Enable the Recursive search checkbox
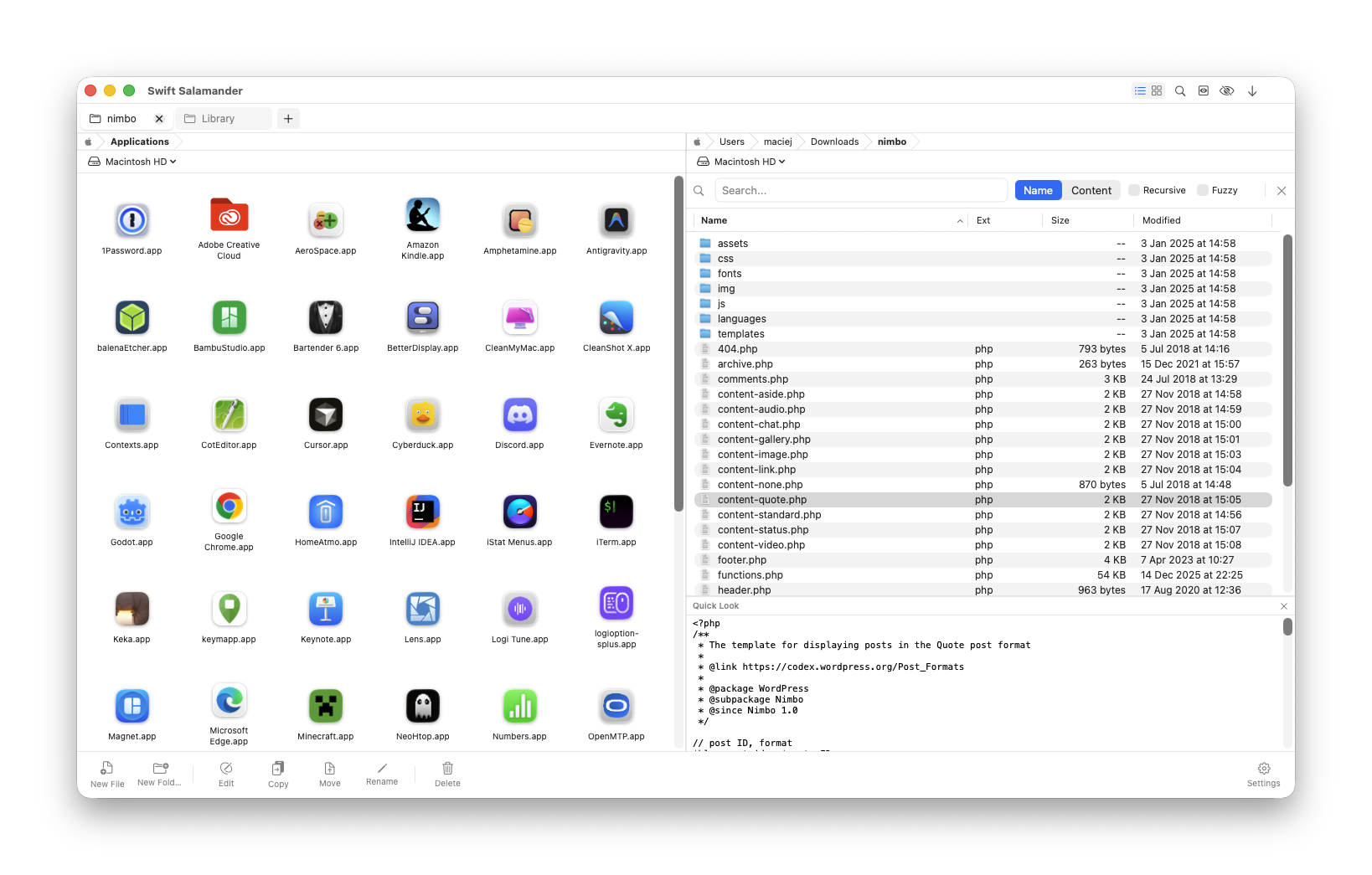The width and height of the screenshot is (1372, 875). (1134, 190)
